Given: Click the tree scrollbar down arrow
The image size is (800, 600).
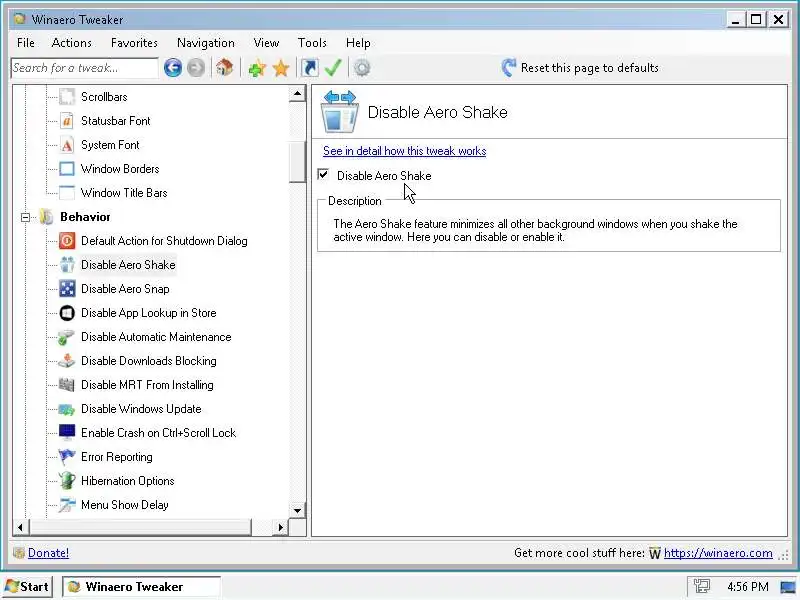Looking at the screenshot, I should pos(297,510).
